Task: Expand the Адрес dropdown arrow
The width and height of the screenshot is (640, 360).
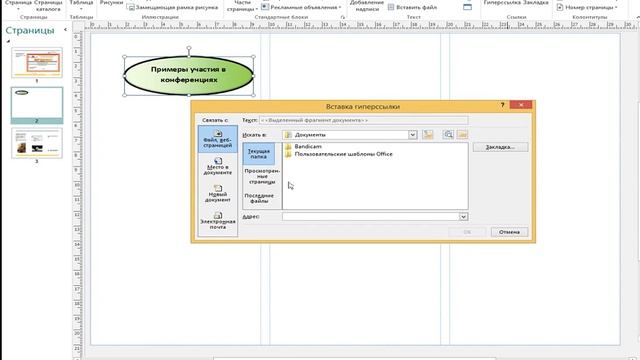Action: 463,217
